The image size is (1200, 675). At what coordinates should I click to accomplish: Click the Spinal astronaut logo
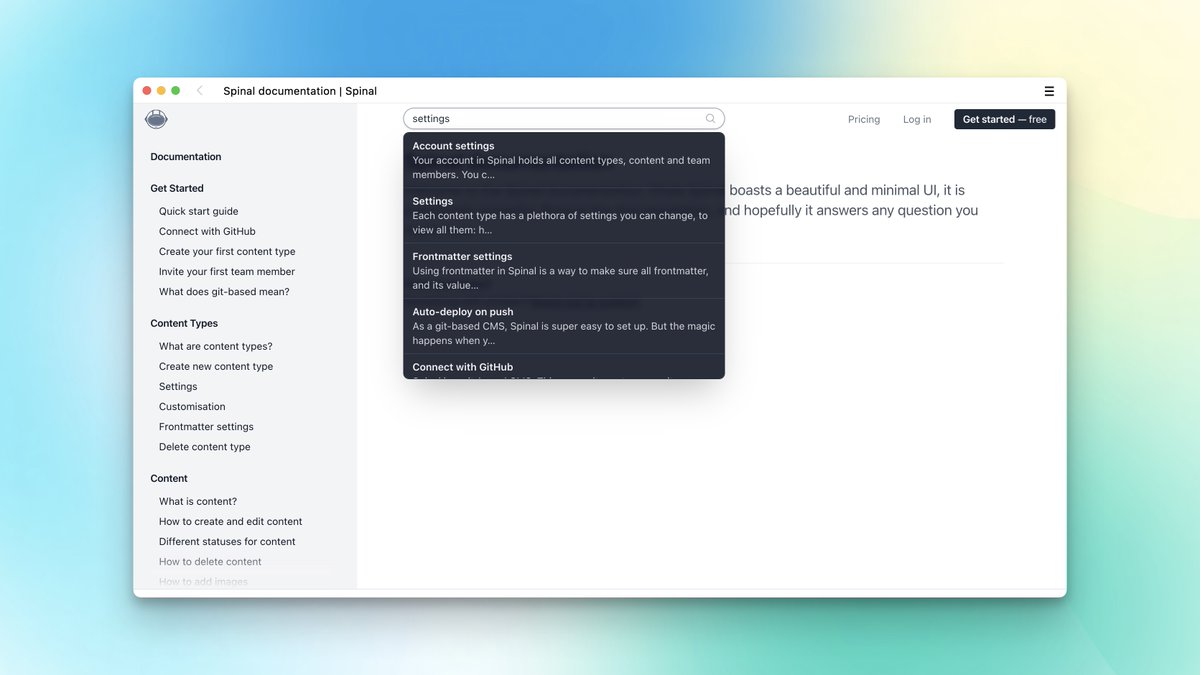(x=156, y=119)
